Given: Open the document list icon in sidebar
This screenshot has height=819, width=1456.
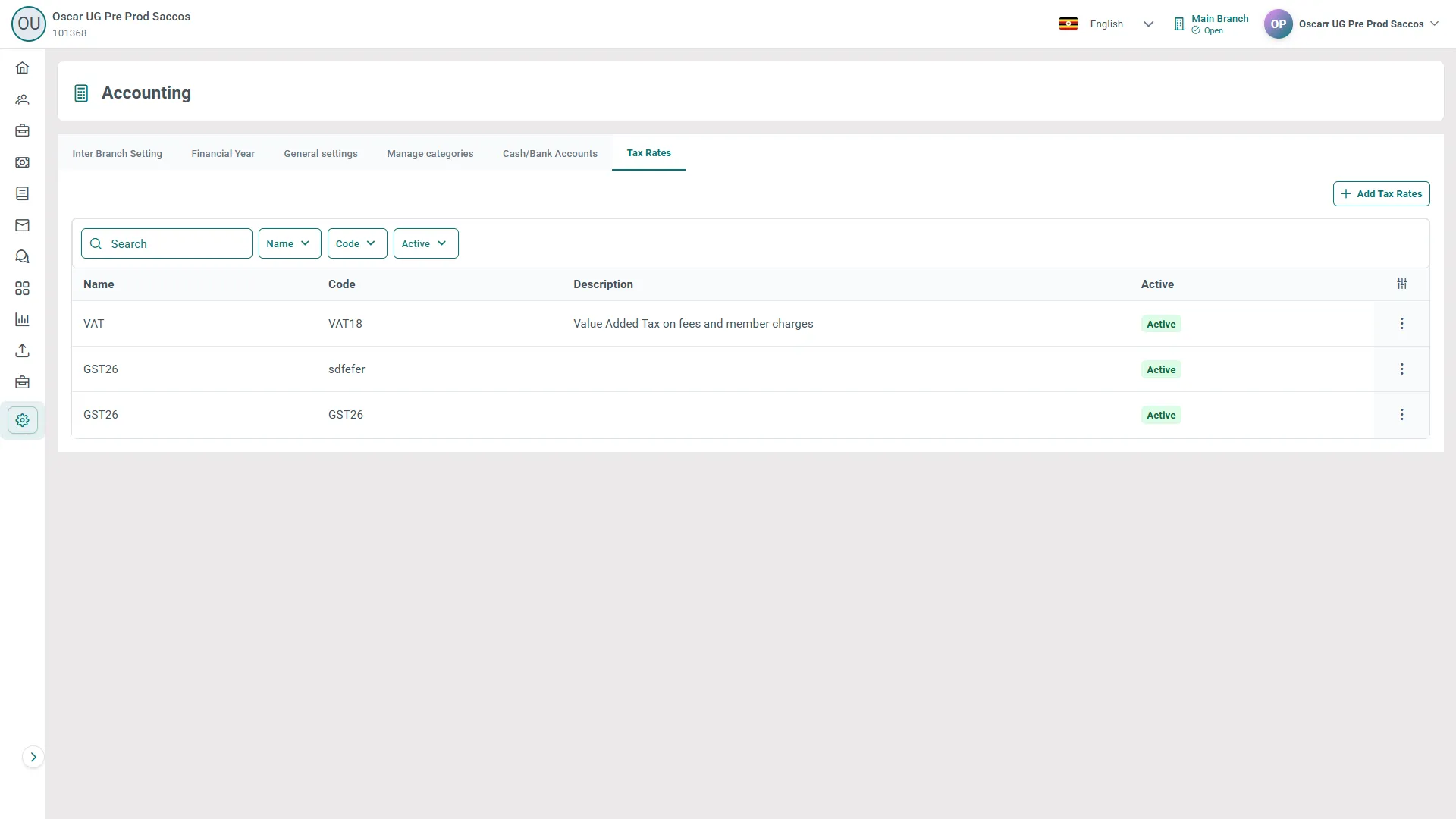Looking at the screenshot, I should pos(22,193).
